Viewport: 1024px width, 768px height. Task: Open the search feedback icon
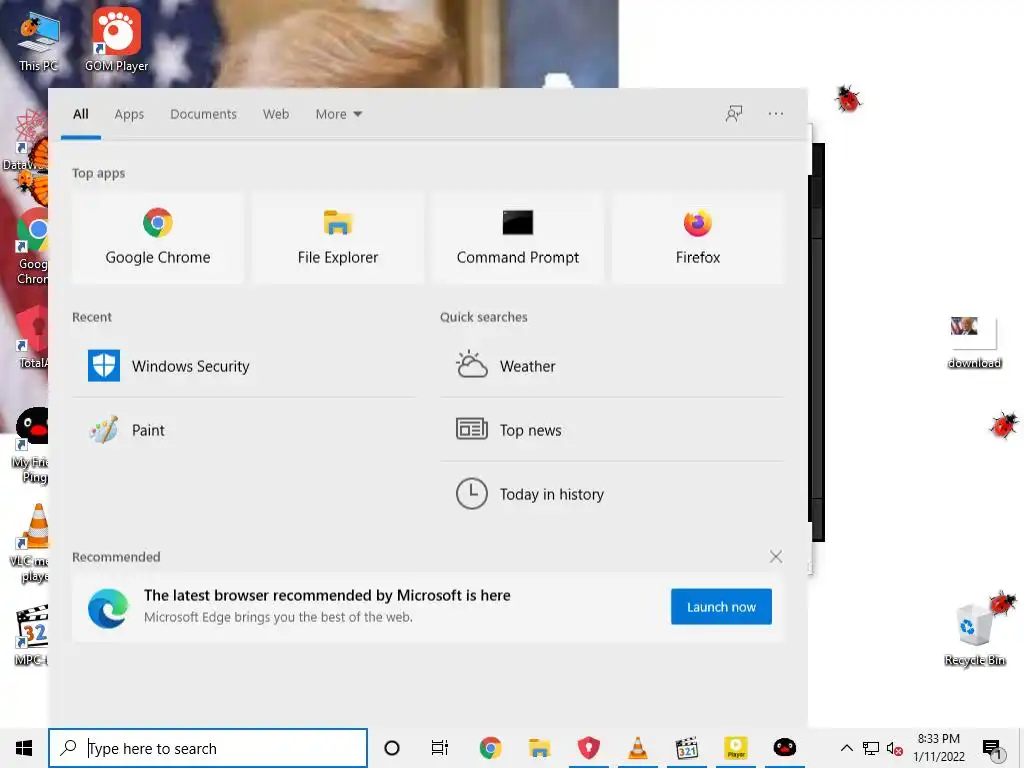coord(734,114)
